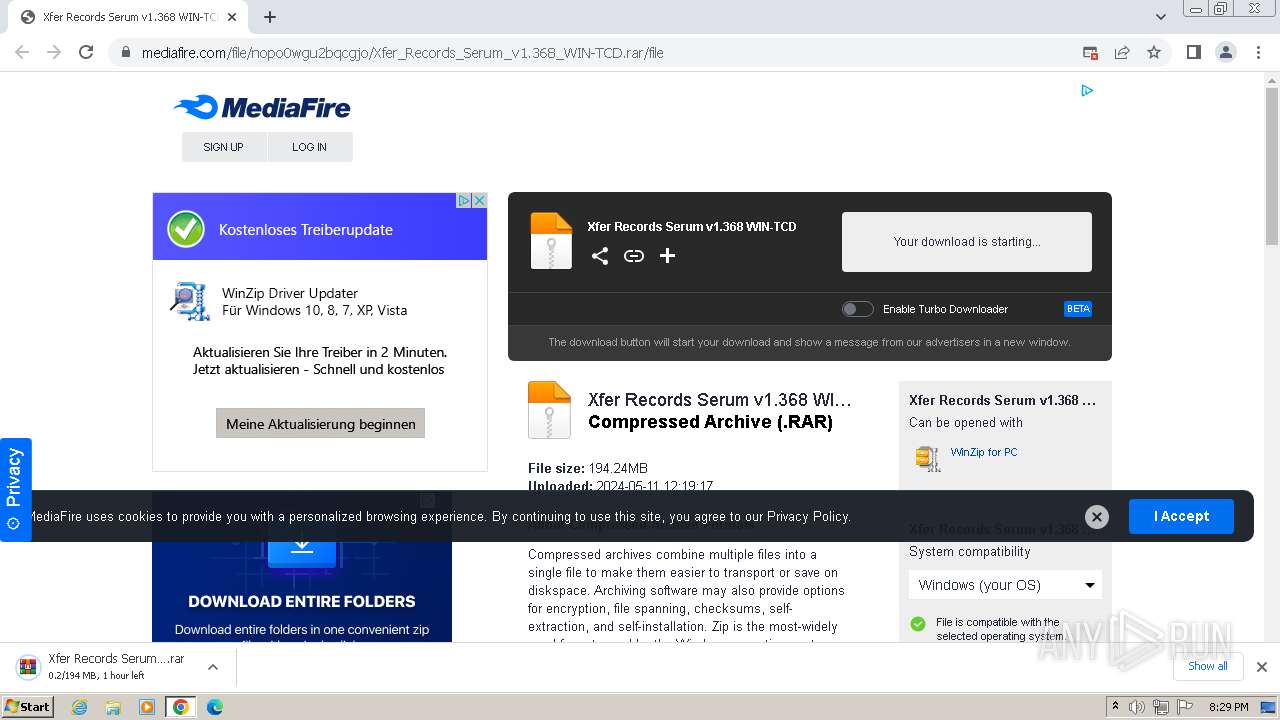Viewport: 1280px width, 720px height.
Task: Click Meine Aktualisierung beginnen
Action: [321, 423]
